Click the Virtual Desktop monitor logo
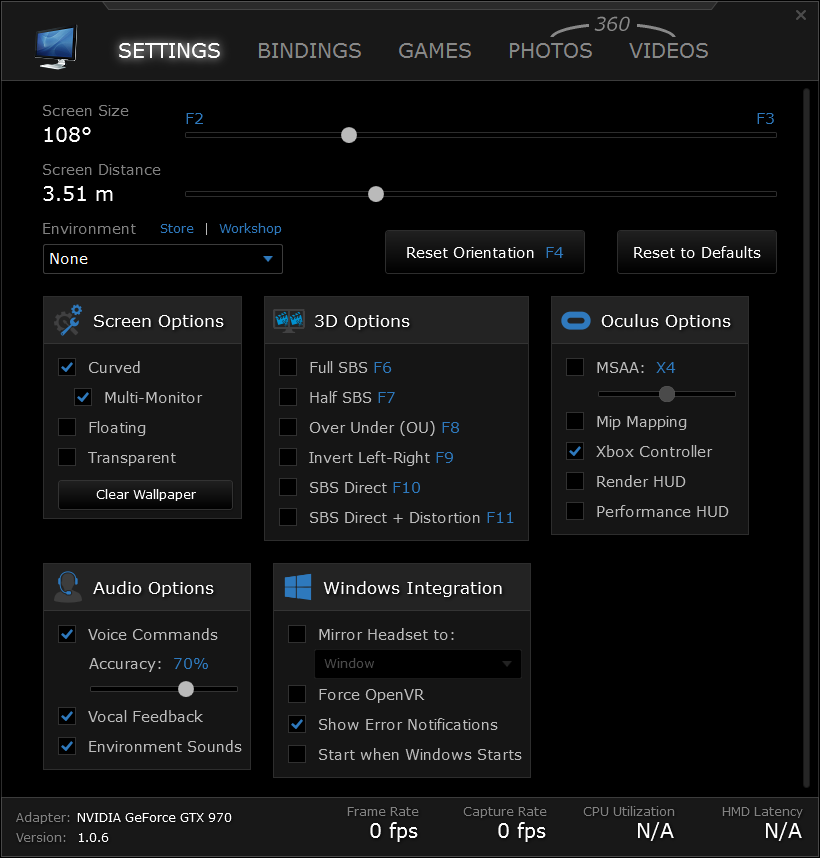This screenshot has width=820, height=858. pyautogui.click(x=55, y=42)
